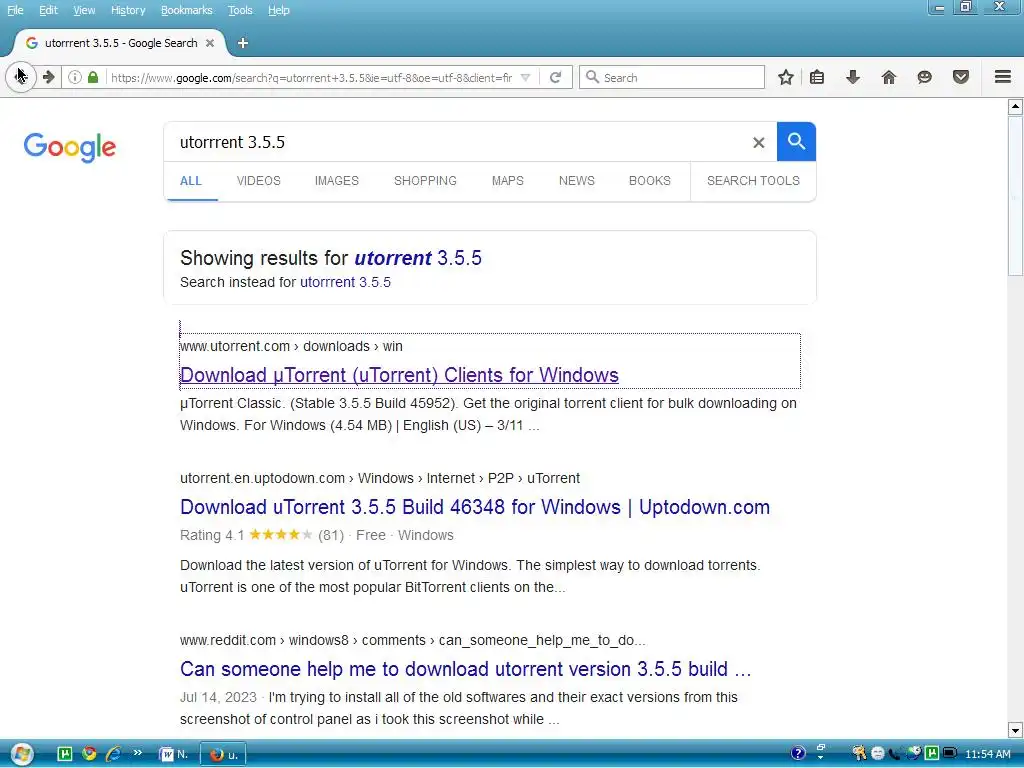Image resolution: width=1024 pixels, height=768 pixels.
Task: Open the Windows Start button
Action: 21,754
